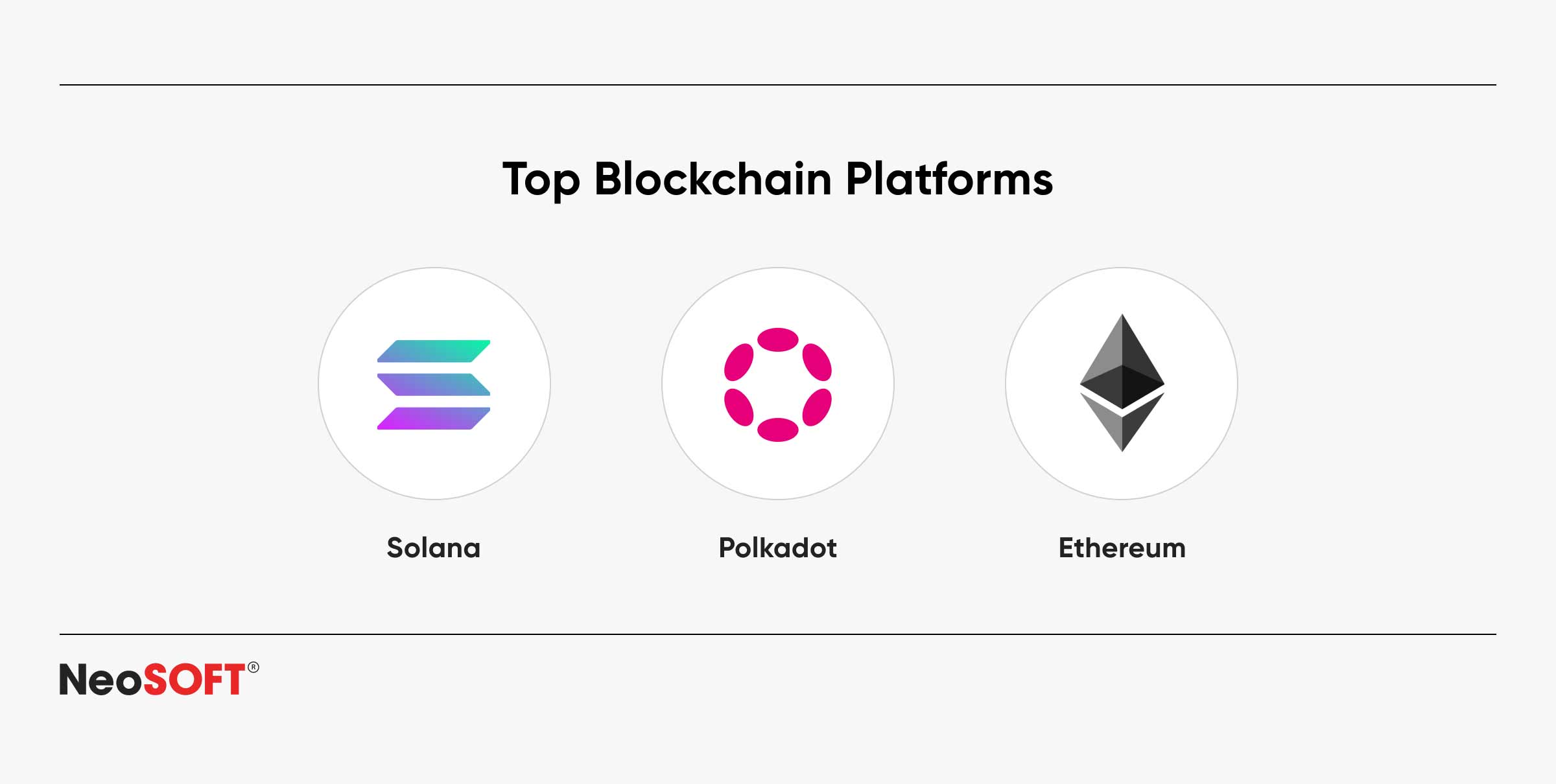The image size is (1556, 784).
Task: Click the word Platforms in the title
Action: coord(949,179)
